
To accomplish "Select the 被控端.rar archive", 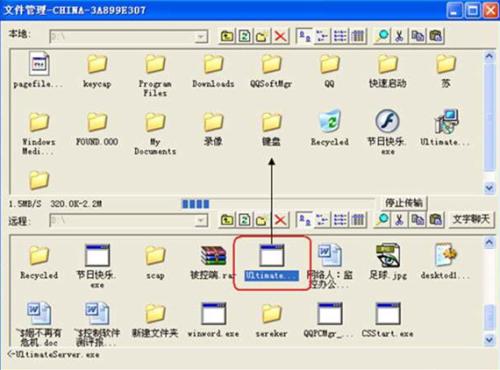I will point(213,262).
